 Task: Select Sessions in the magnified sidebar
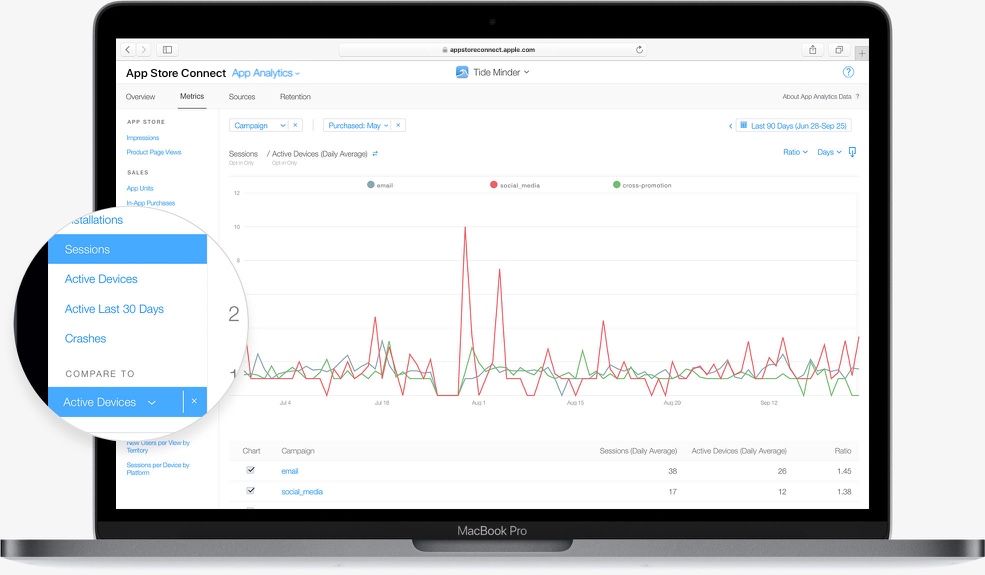[128, 249]
